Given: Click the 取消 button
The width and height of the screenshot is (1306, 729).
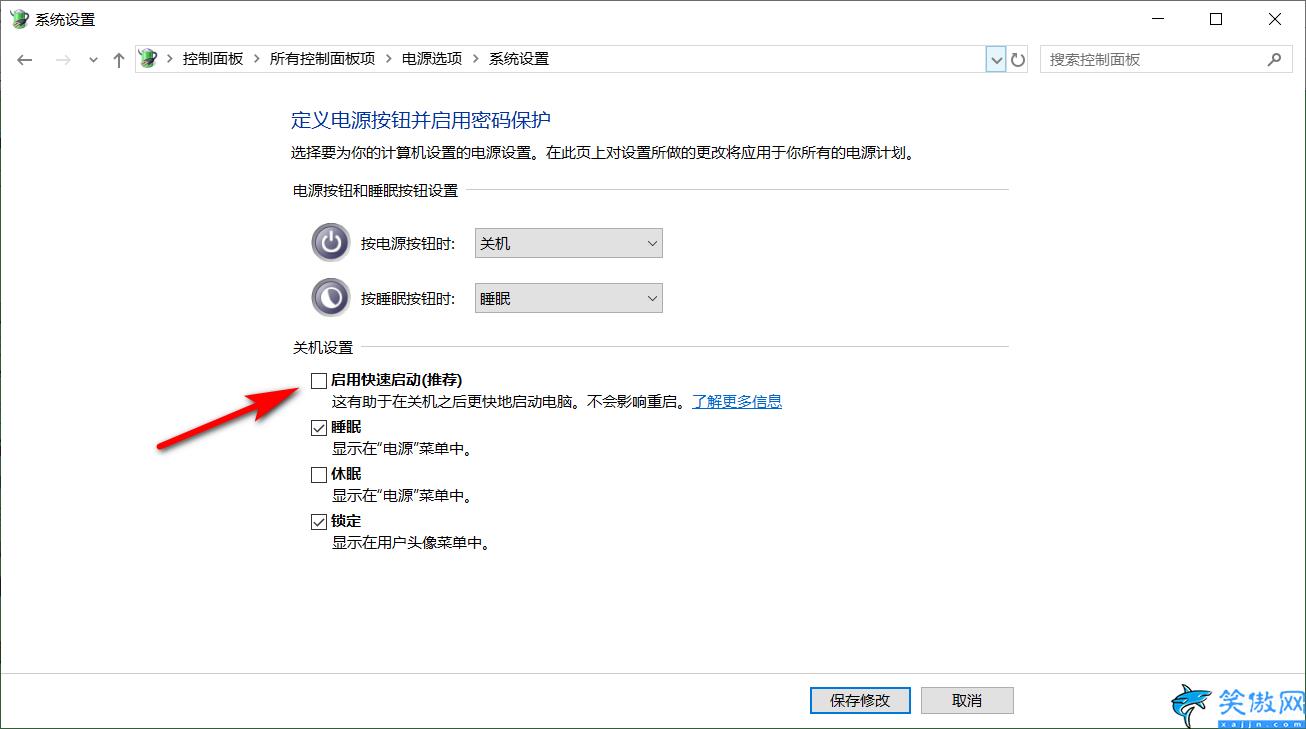Looking at the screenshot, I should click(x=967, y=700).
